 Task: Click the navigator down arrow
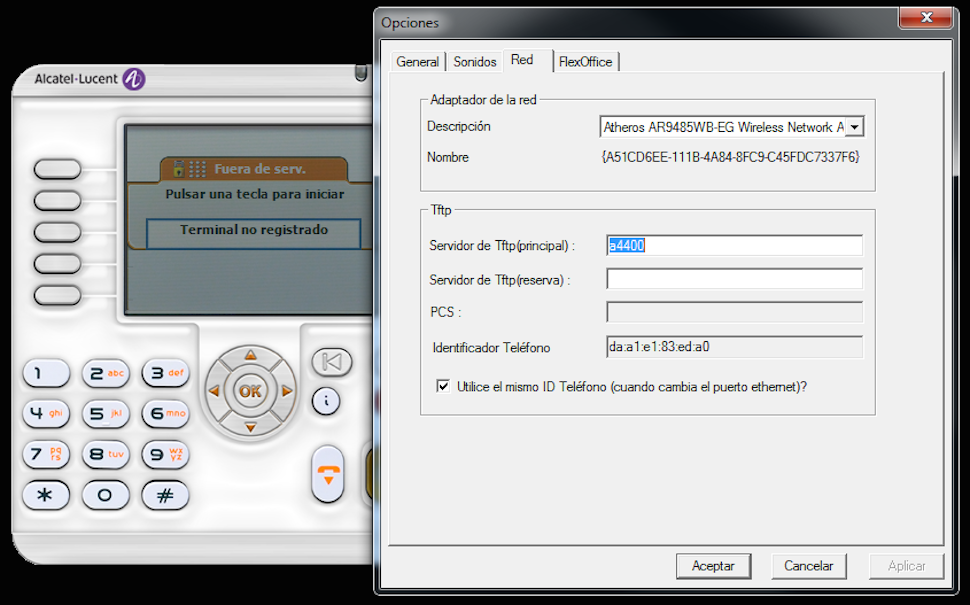coord(250,427)
